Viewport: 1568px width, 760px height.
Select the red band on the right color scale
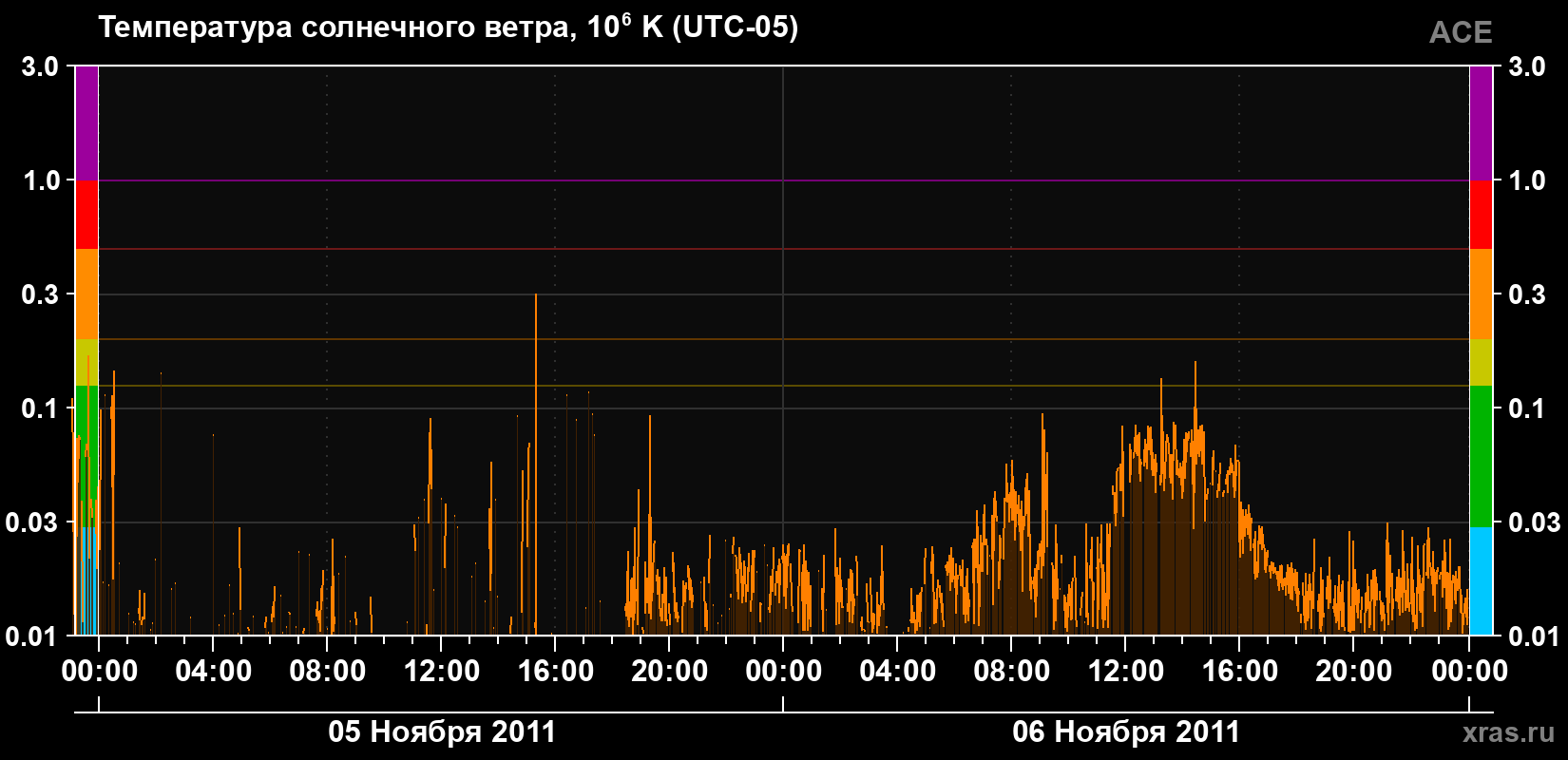pyautogui.click(x=1481, y=215)
